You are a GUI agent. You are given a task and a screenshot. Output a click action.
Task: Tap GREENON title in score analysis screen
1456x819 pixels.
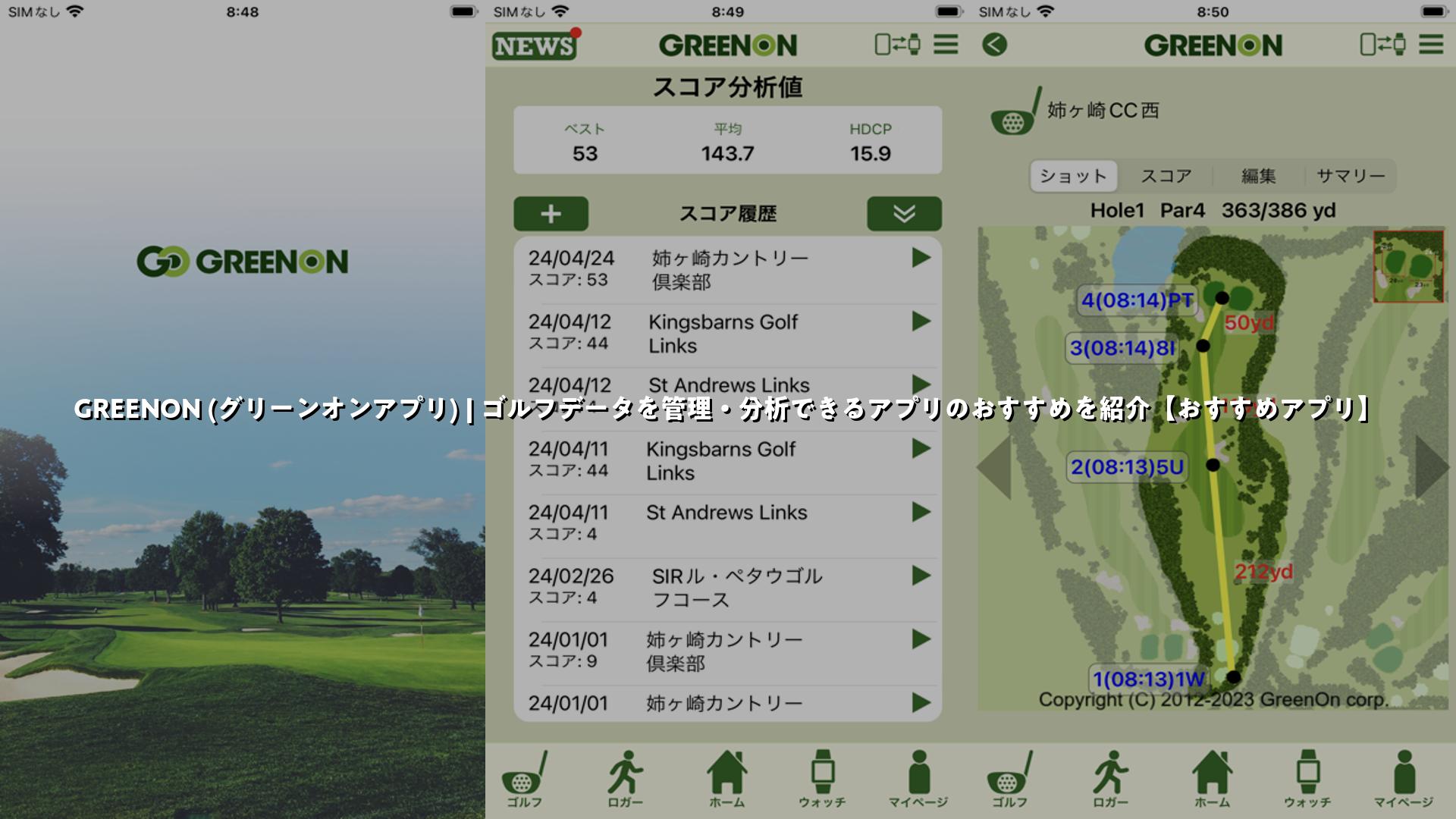pyautogui.click(x=728, y=45)
